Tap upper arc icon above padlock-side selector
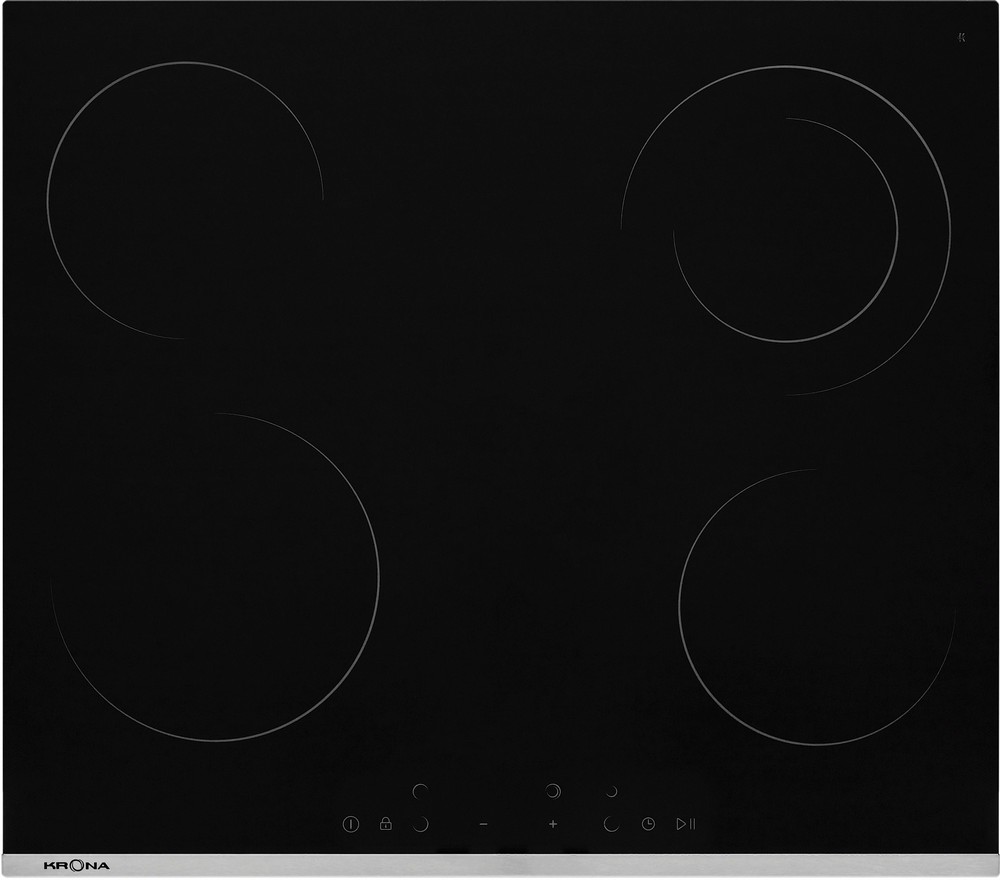 click(420, 791)
